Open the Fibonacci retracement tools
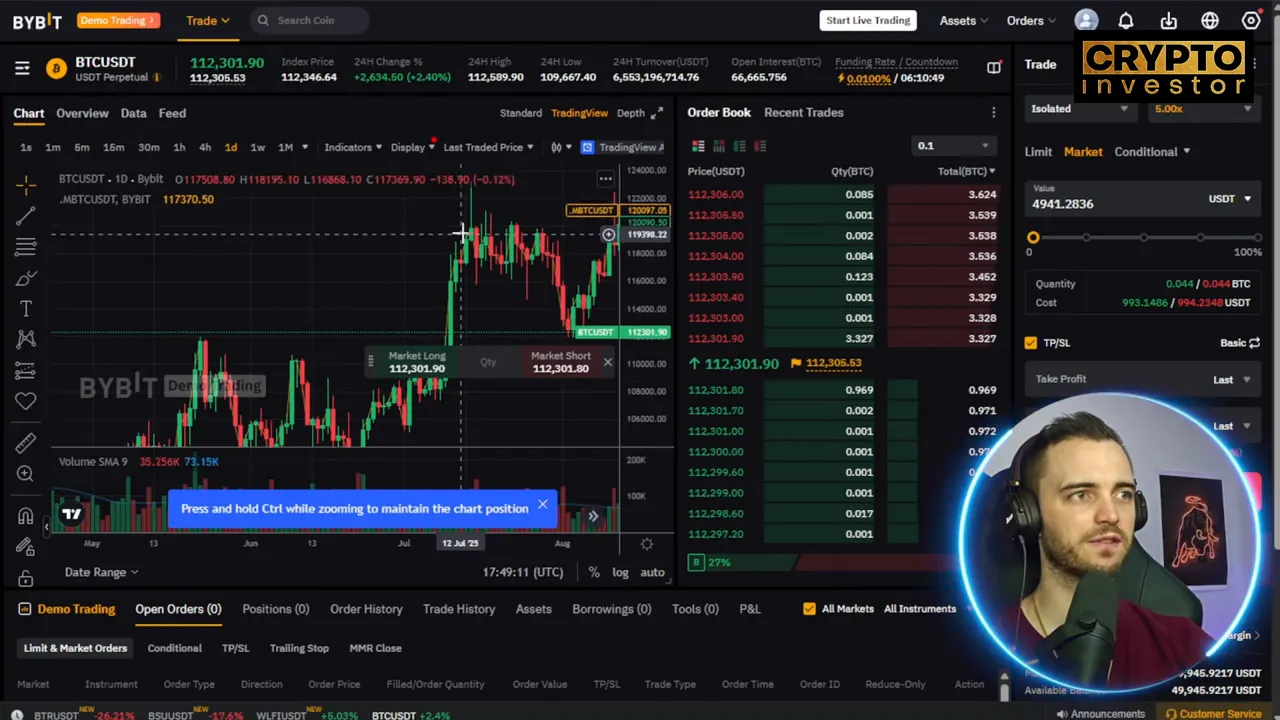The height and width of the screenshot is (720, 1280). coord(26,246)
